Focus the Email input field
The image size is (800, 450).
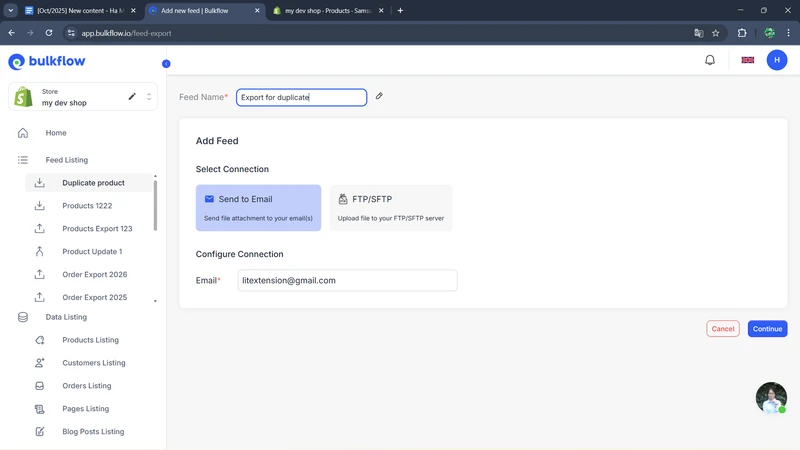point(347,280)
